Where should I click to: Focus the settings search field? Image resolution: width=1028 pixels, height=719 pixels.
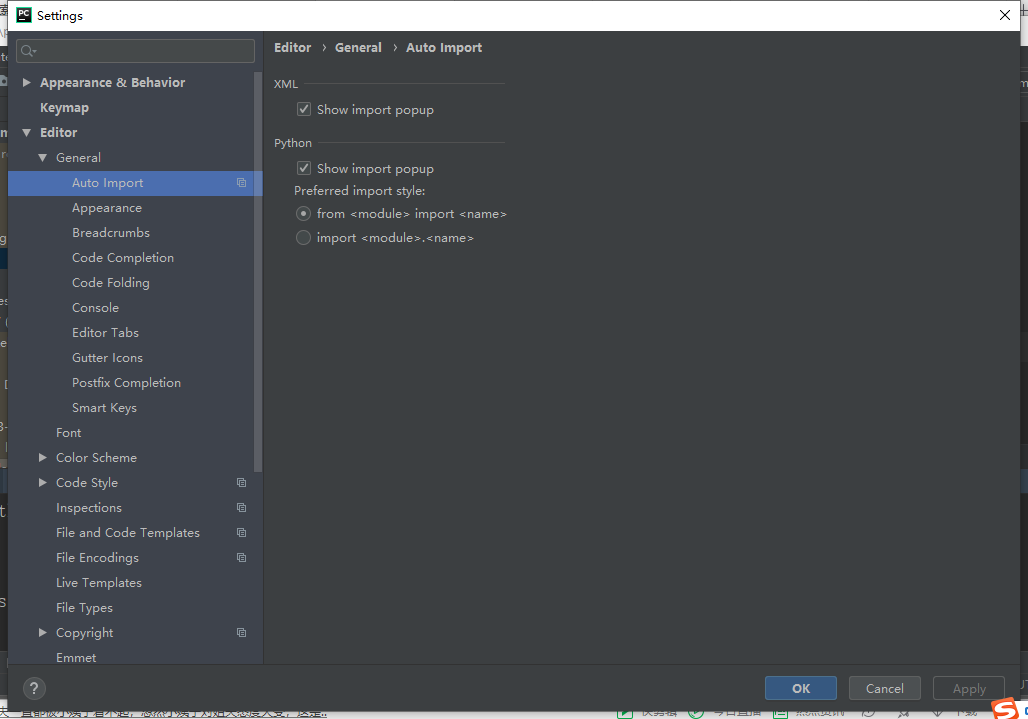pos(135,51)
